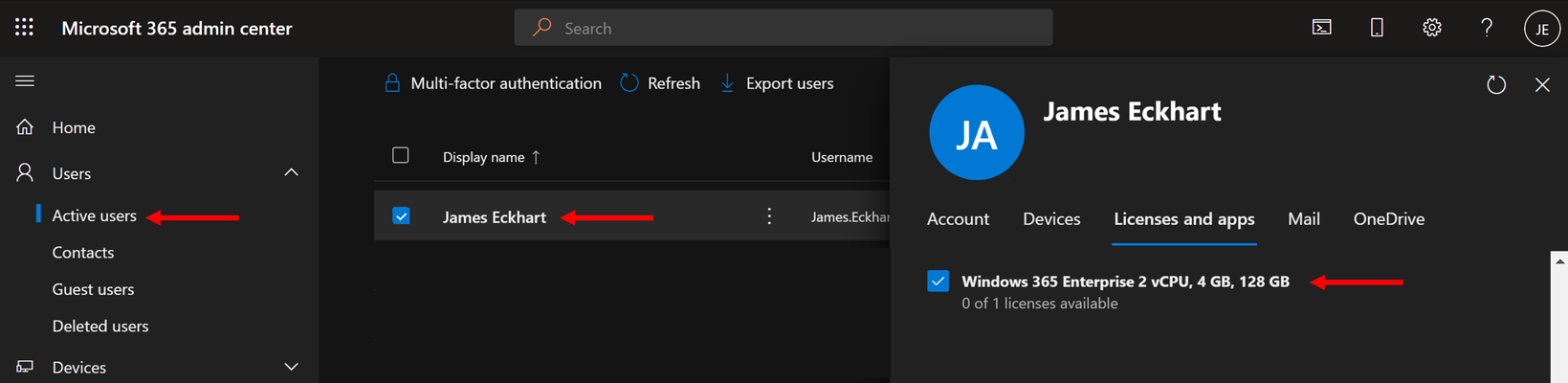Image resolution: width=1568 pixels, height=383 pixels.
Task: Switch to the OneDrive tab
Action: pyautogui.click(x=1388, y=219)
